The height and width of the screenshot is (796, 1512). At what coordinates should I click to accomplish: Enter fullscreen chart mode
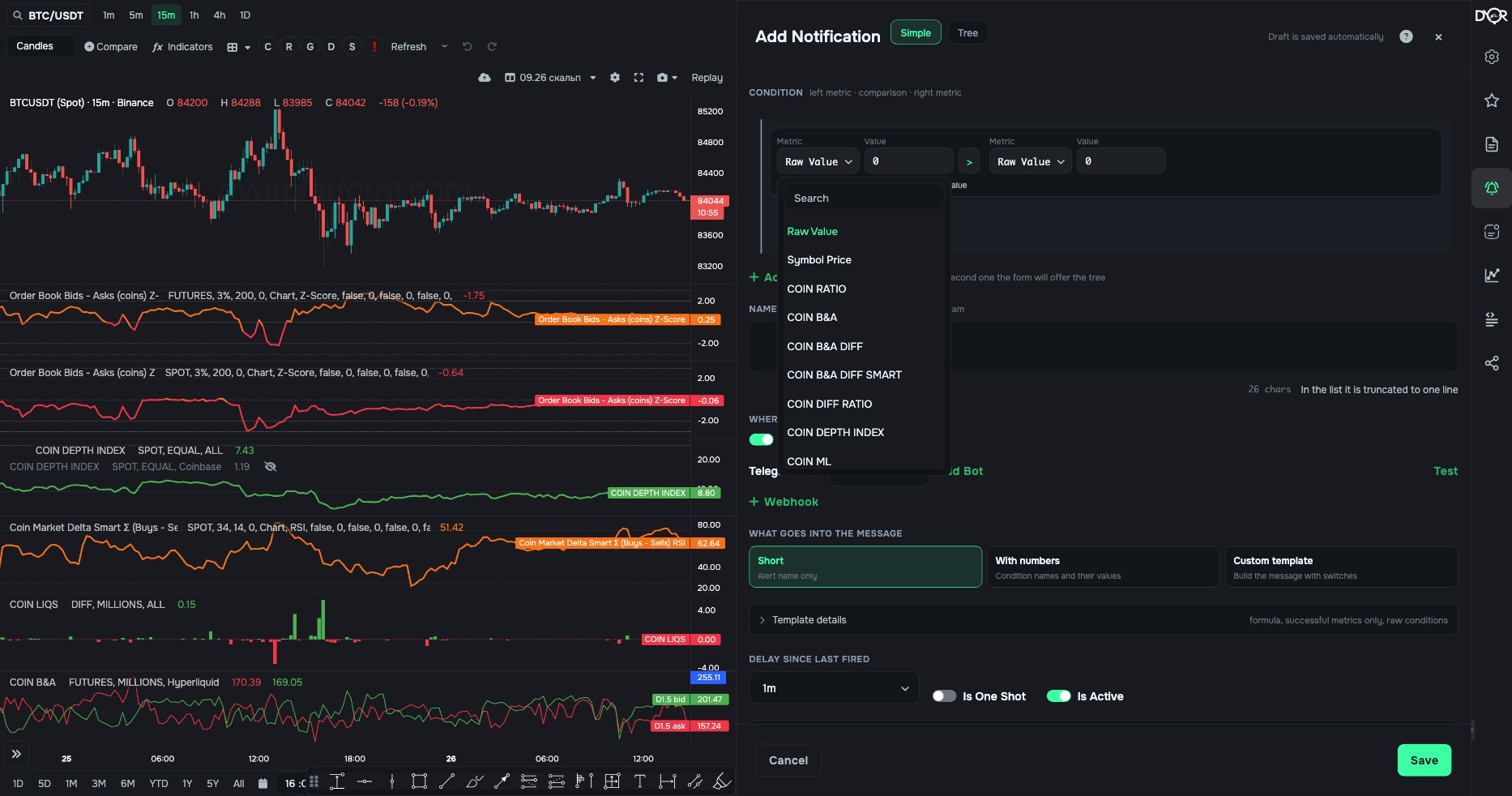pos(639,78)
